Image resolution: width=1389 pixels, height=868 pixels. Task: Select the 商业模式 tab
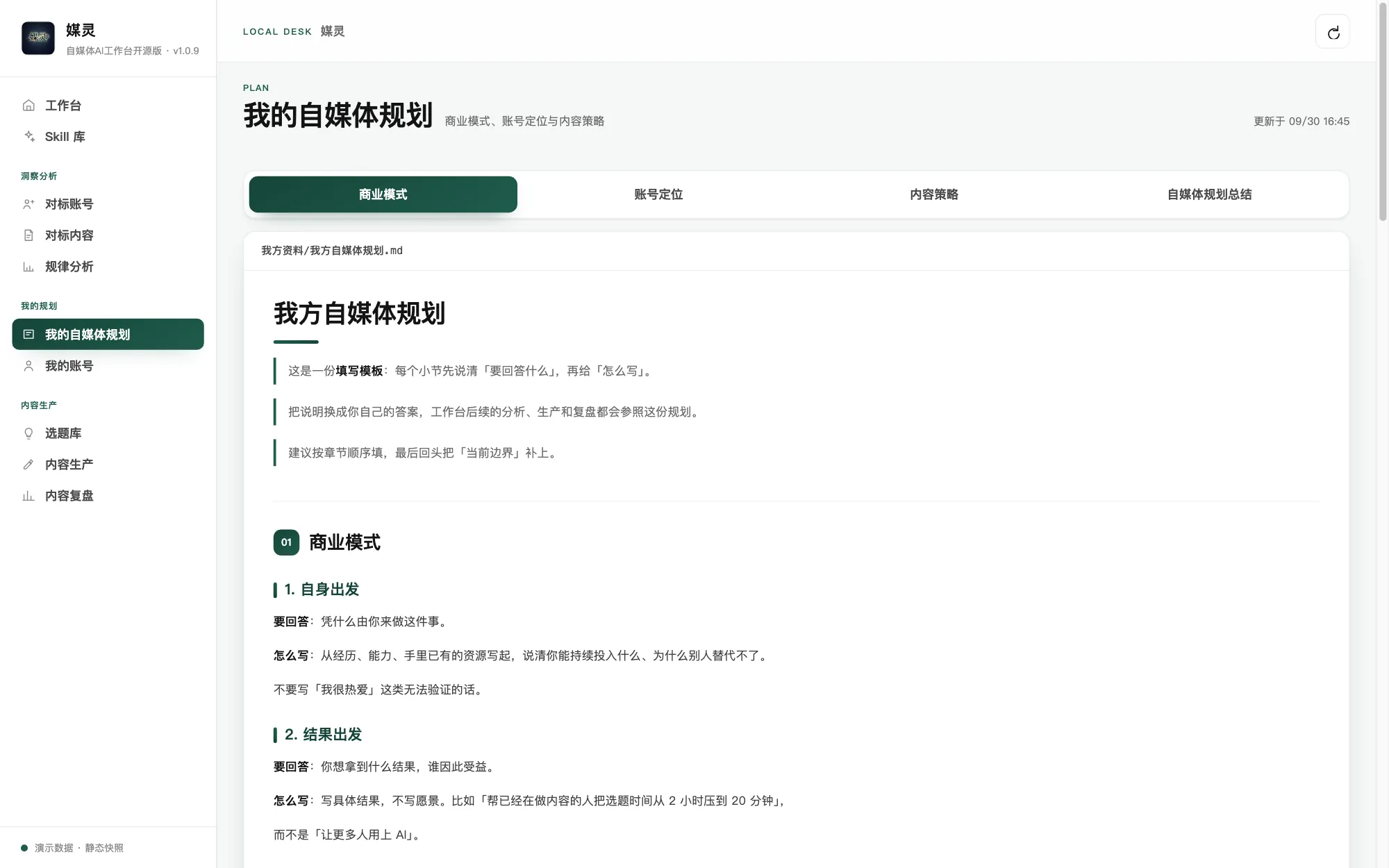pos(383,194)
